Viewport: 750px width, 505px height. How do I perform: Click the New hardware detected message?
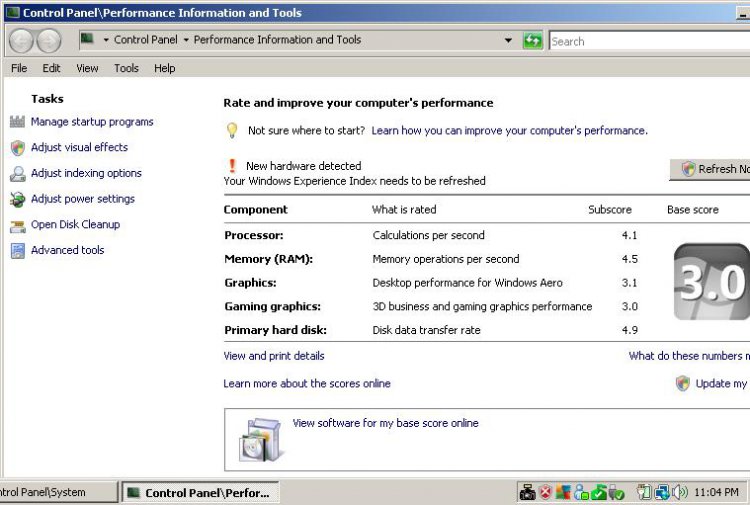click(304, 166)
